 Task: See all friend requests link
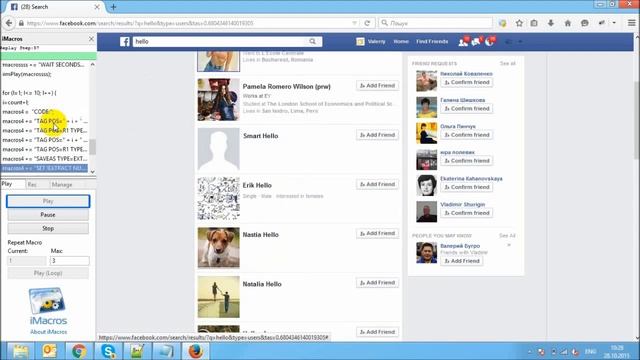[507, 64]
